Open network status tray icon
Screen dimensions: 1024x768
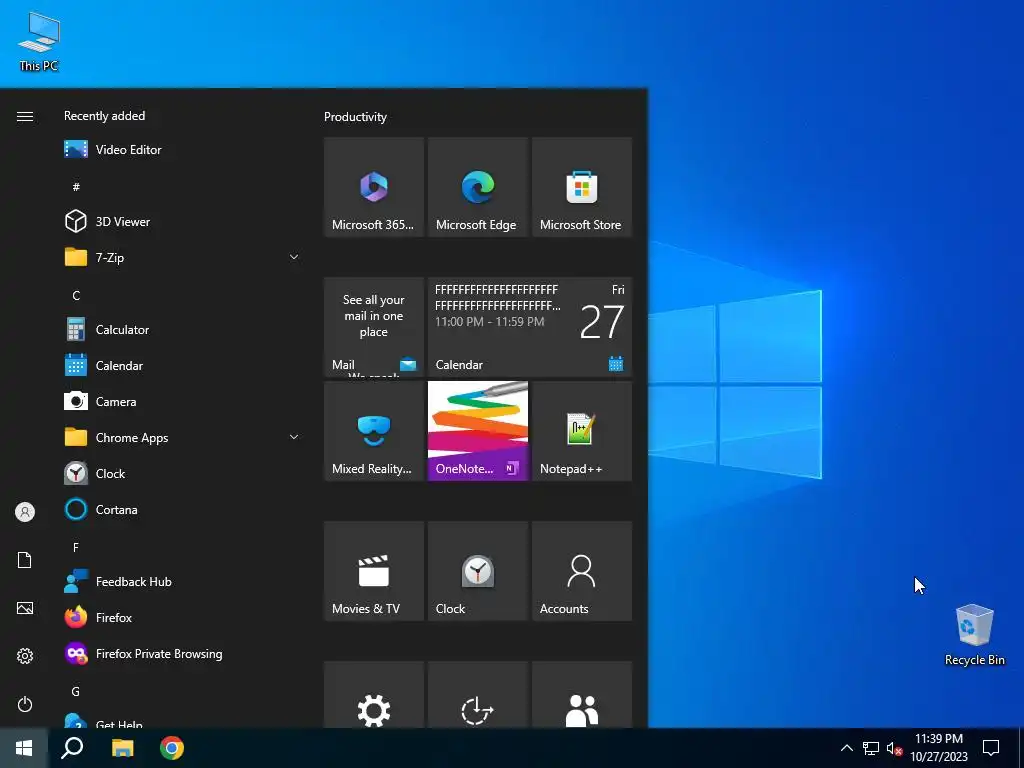(x=871, y=748)
